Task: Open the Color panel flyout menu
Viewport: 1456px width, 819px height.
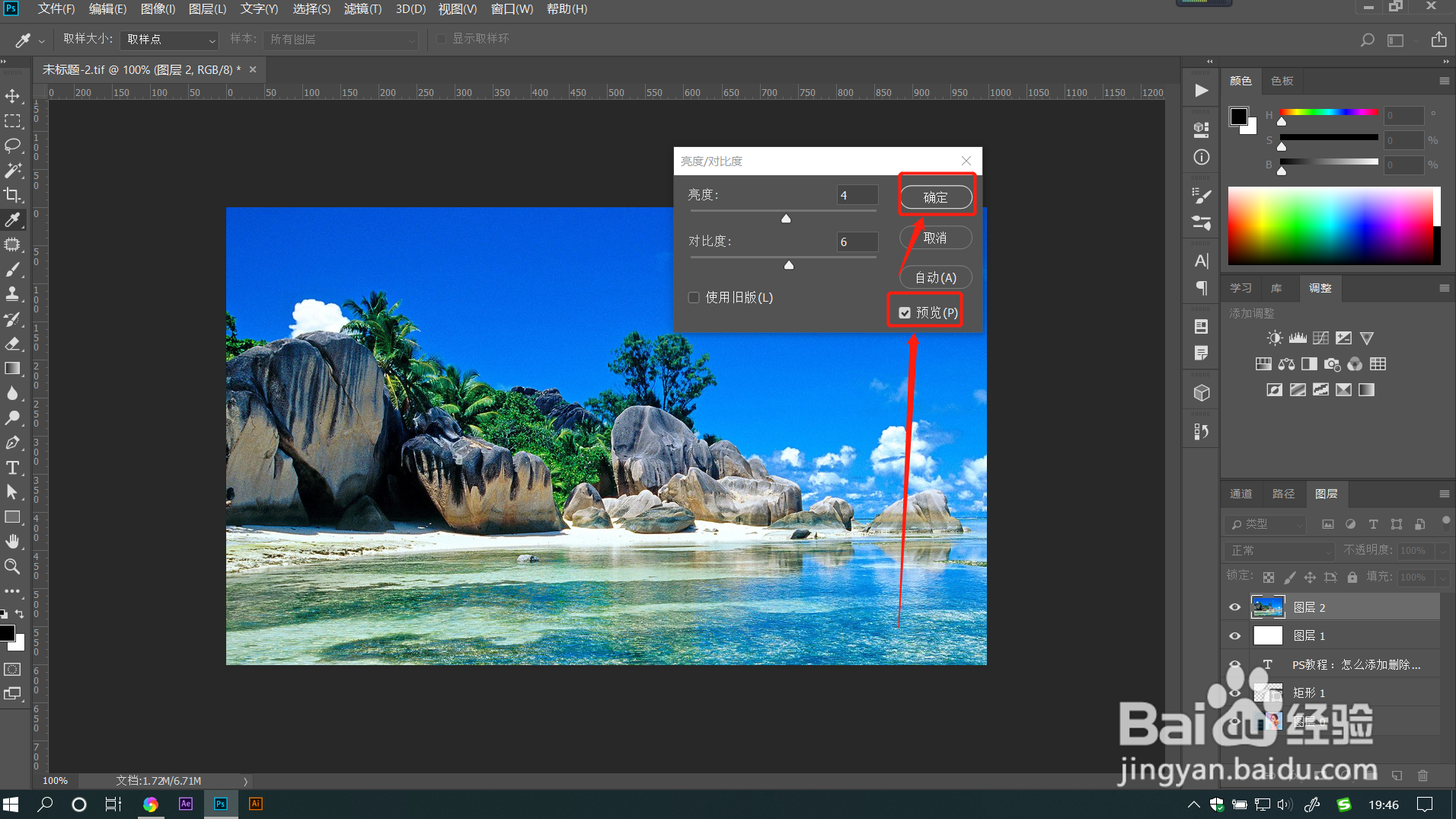Action: pyautogui.click(x=1444, y=81)
